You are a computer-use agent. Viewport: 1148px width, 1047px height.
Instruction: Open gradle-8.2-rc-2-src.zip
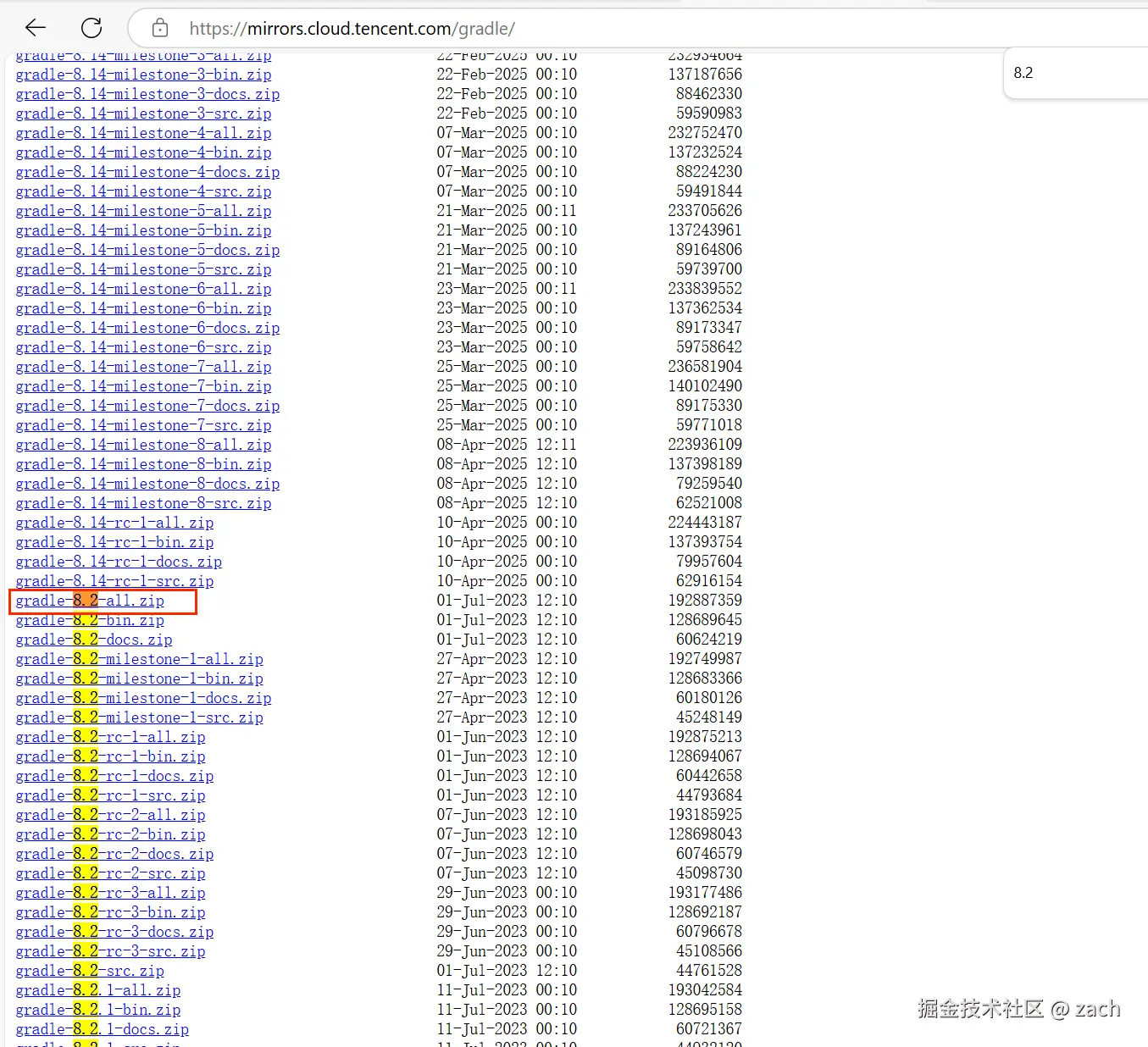[110, 873]
